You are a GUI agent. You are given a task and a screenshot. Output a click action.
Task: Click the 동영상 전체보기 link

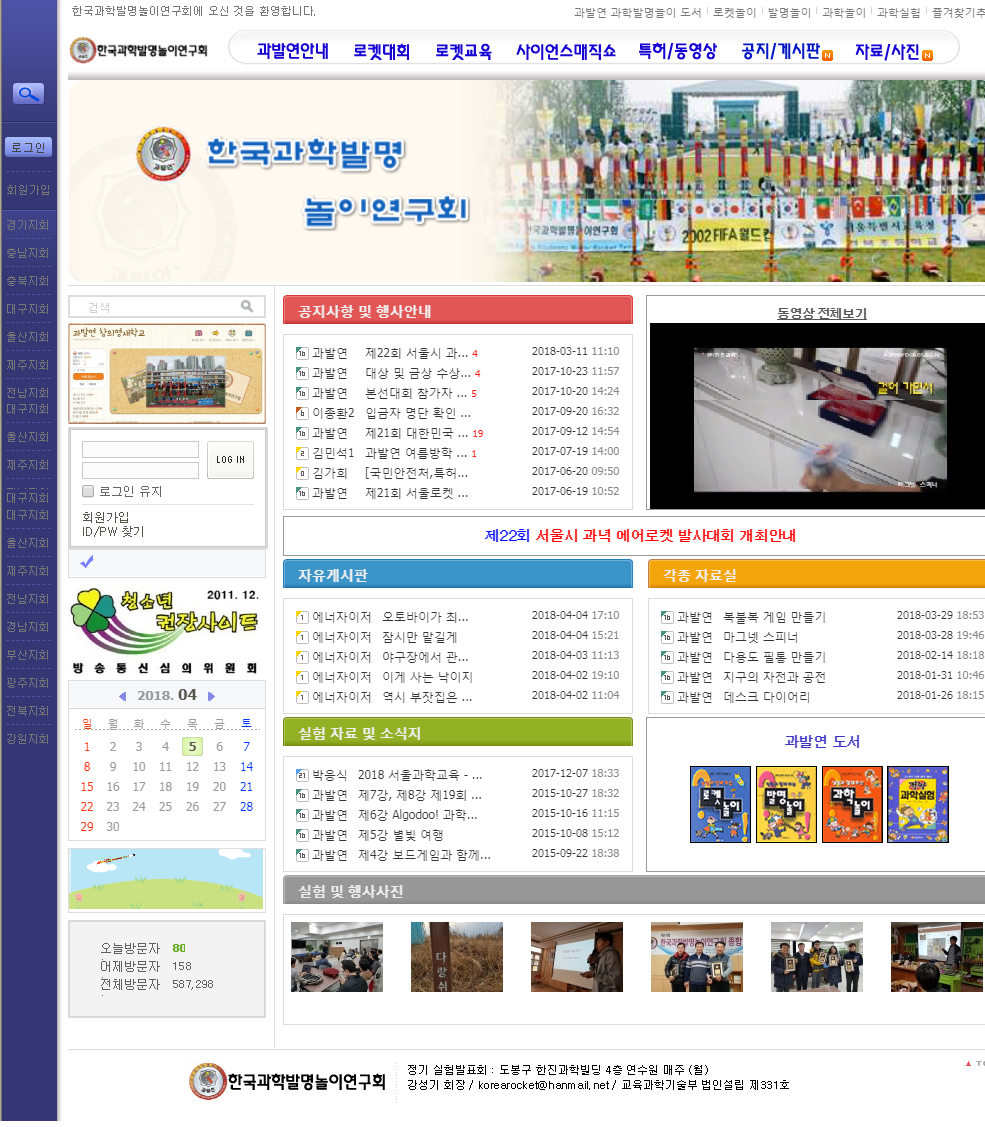click(821, 313)
